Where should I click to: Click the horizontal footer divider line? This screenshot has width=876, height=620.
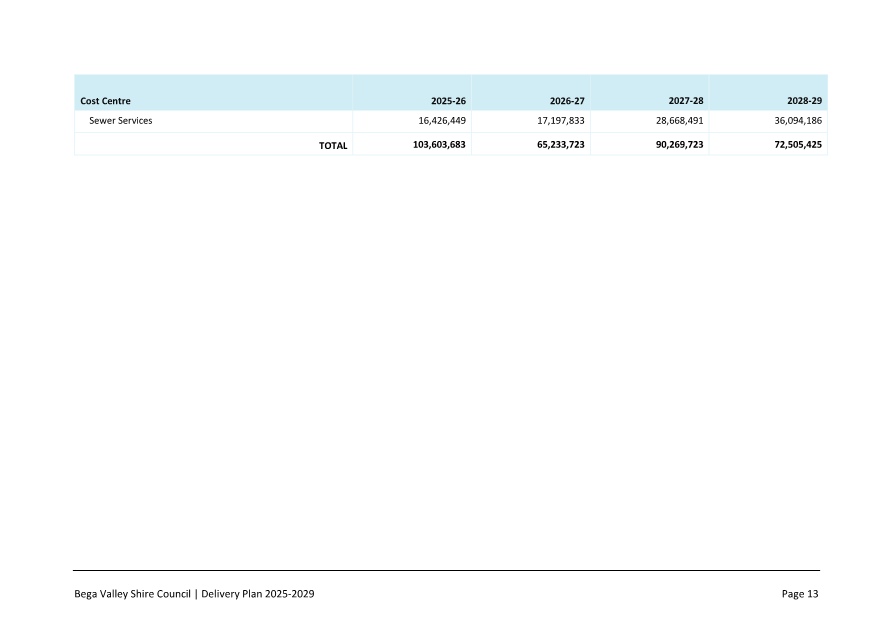coord(446,571)
